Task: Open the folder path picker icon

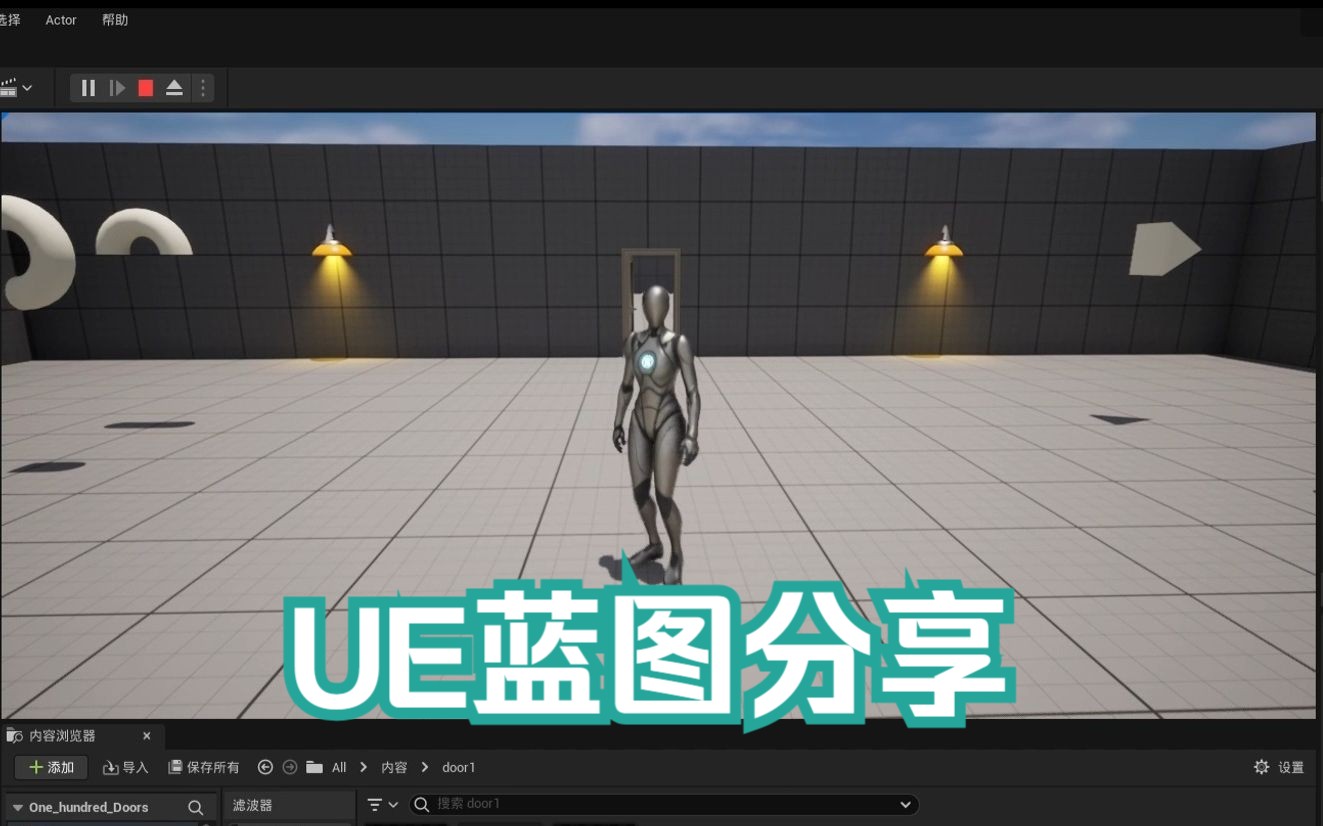Action: point(314,767)
